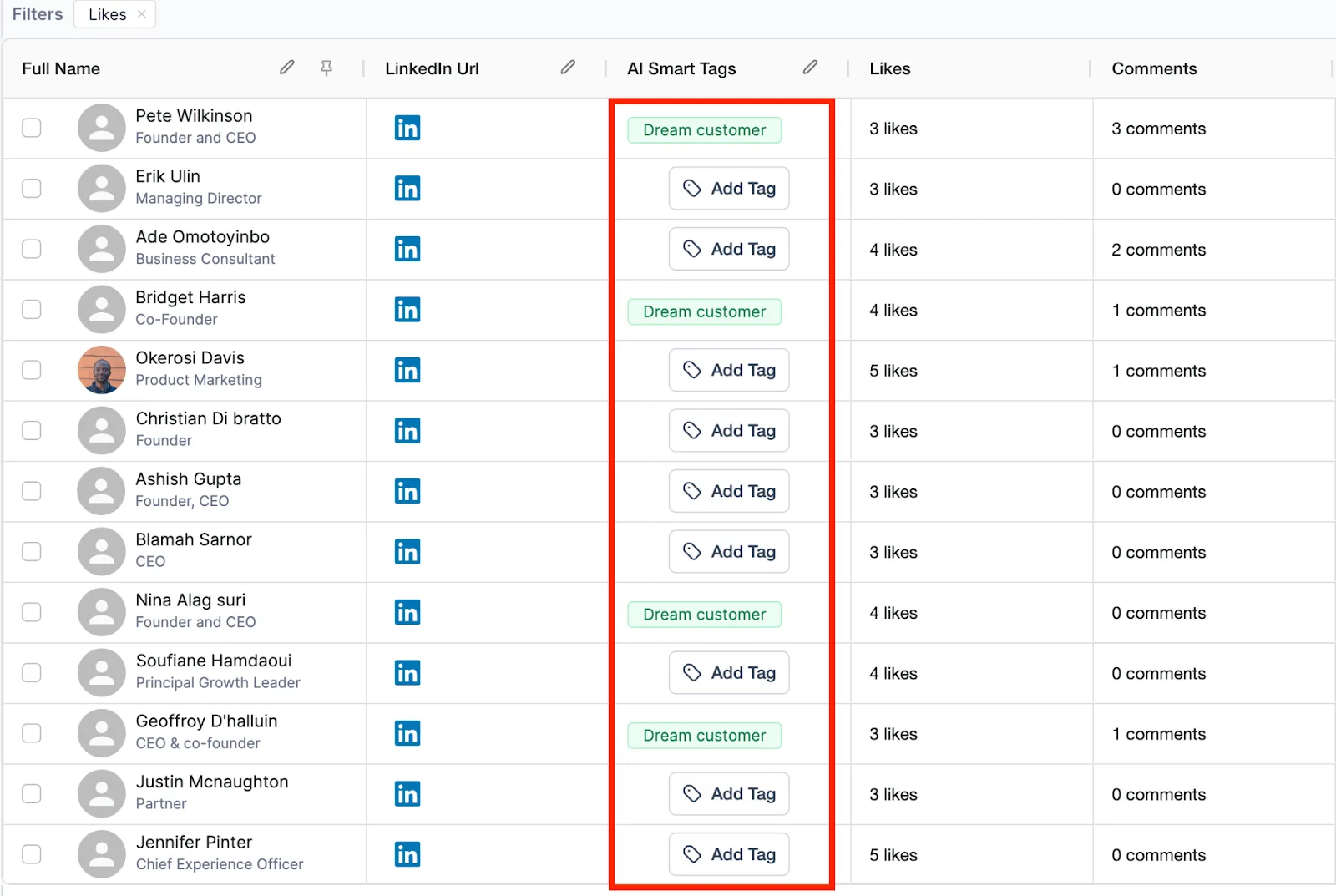1336x896 pixels.
Task: Select Ashish Gupta's row checkbox
Action: [x=32, y=491]
